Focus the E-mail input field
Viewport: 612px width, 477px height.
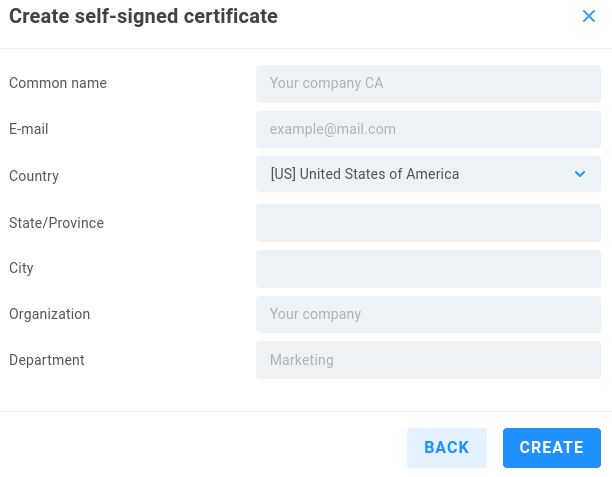[428, 130]
